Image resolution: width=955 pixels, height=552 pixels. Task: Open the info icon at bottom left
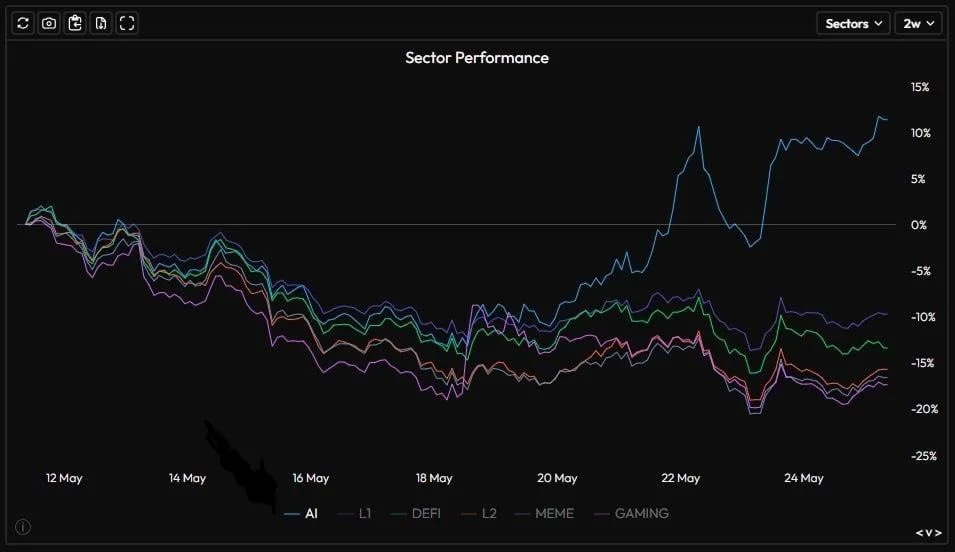(x=23, y=527)
